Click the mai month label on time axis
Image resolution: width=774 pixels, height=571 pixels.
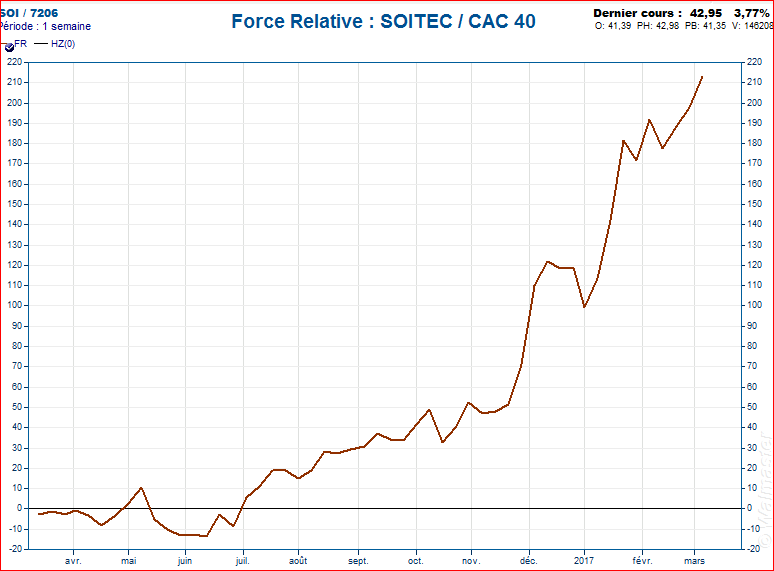(129, 561)
